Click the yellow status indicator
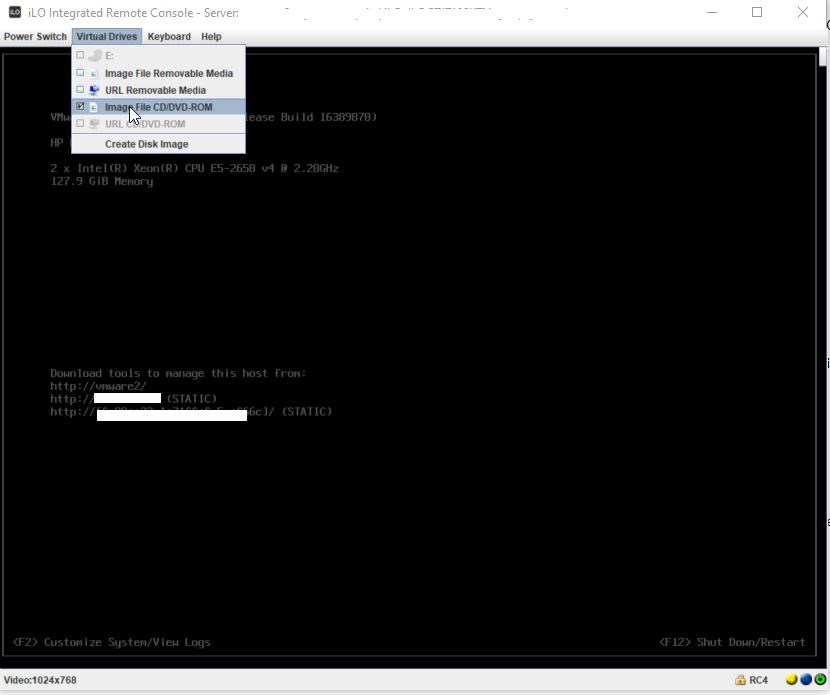830x695 pixels. pyautogui.click(x=791, y=679)
